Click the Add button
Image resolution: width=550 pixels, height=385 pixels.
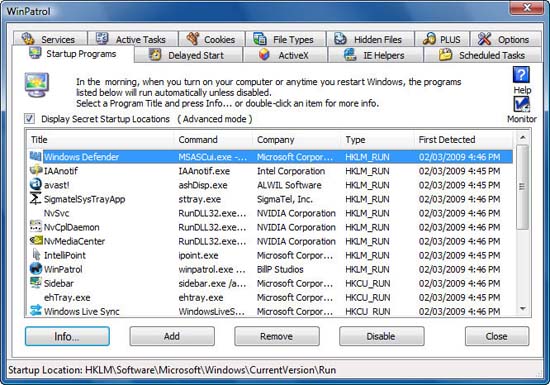pyautogui.click(x=172, y=336)
